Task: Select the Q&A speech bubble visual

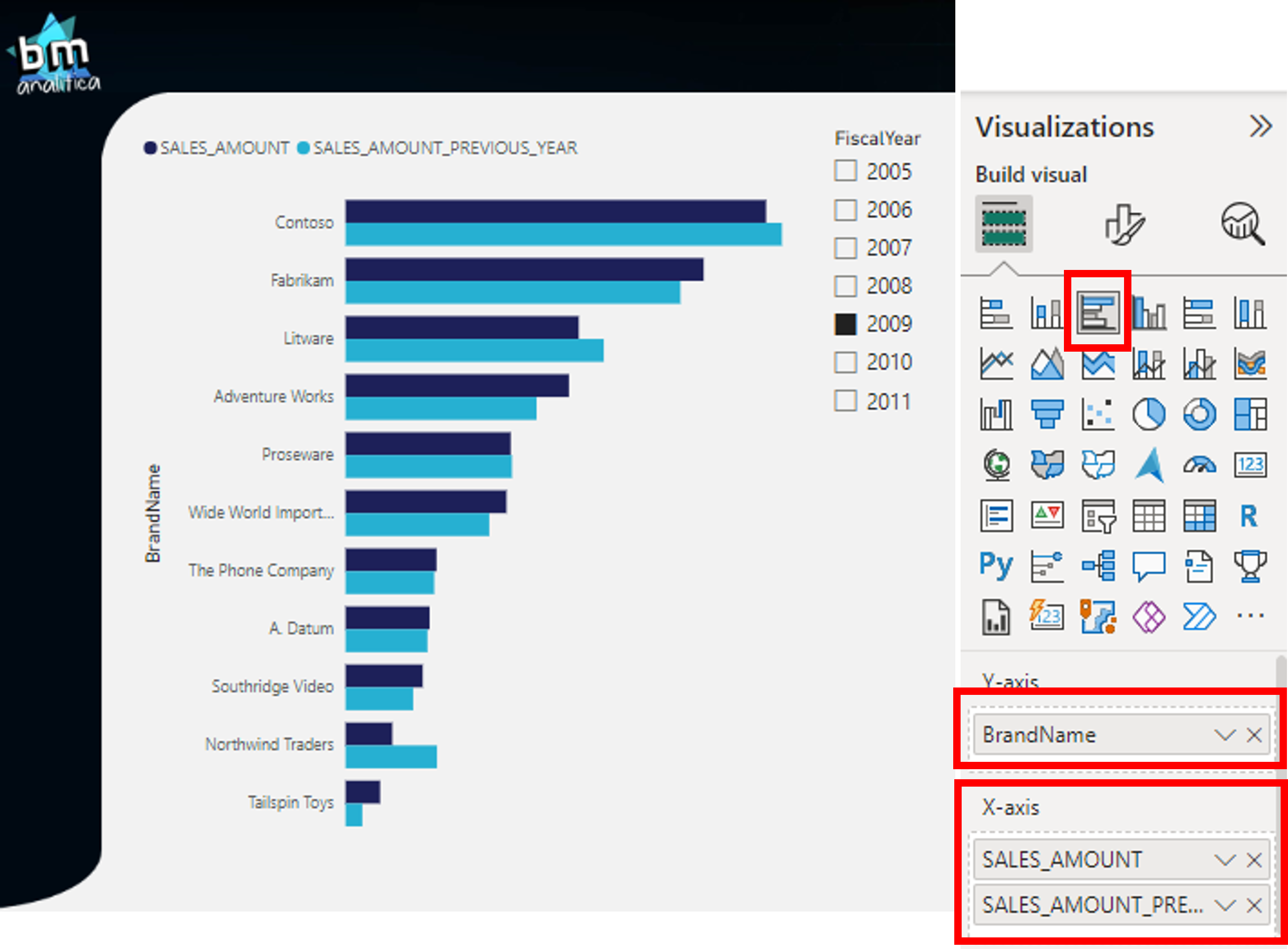Action: [1148, 566]
